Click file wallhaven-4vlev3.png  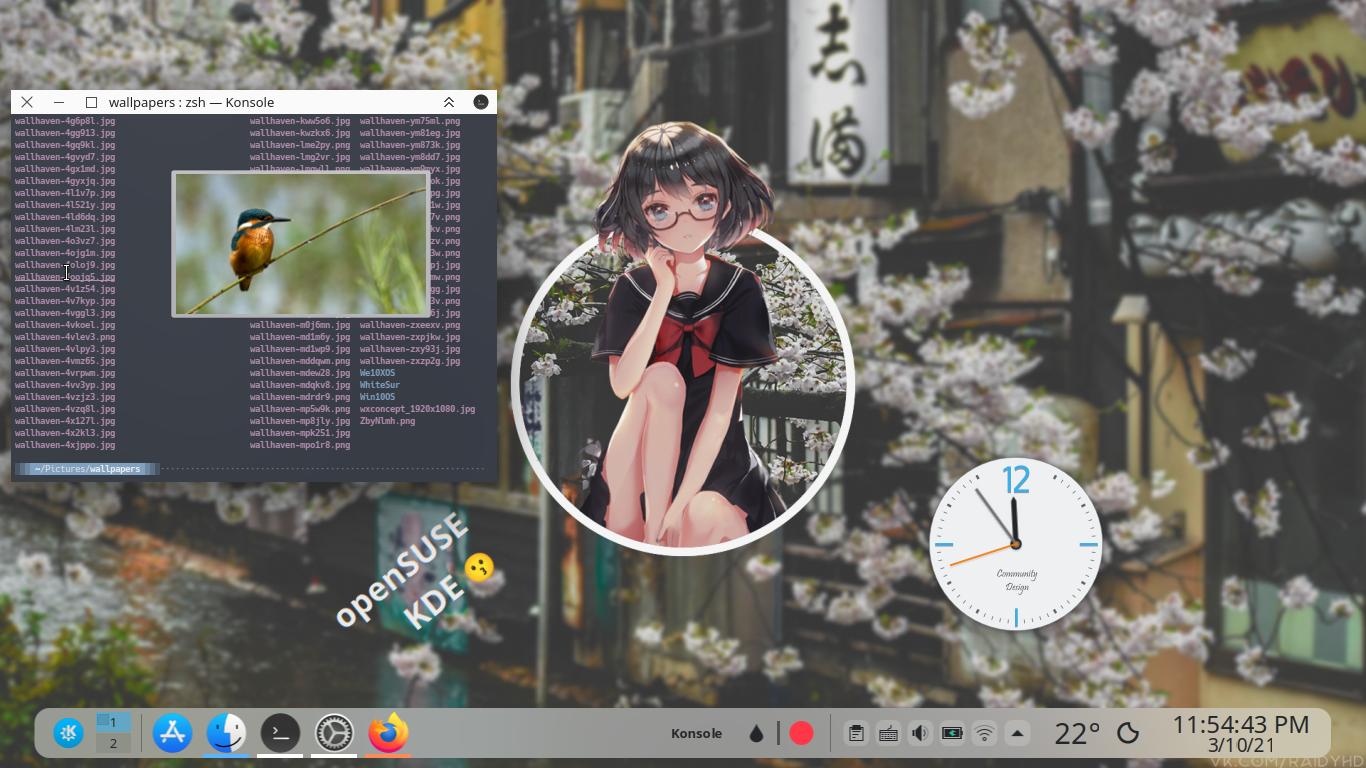click(x=65, y=337)
